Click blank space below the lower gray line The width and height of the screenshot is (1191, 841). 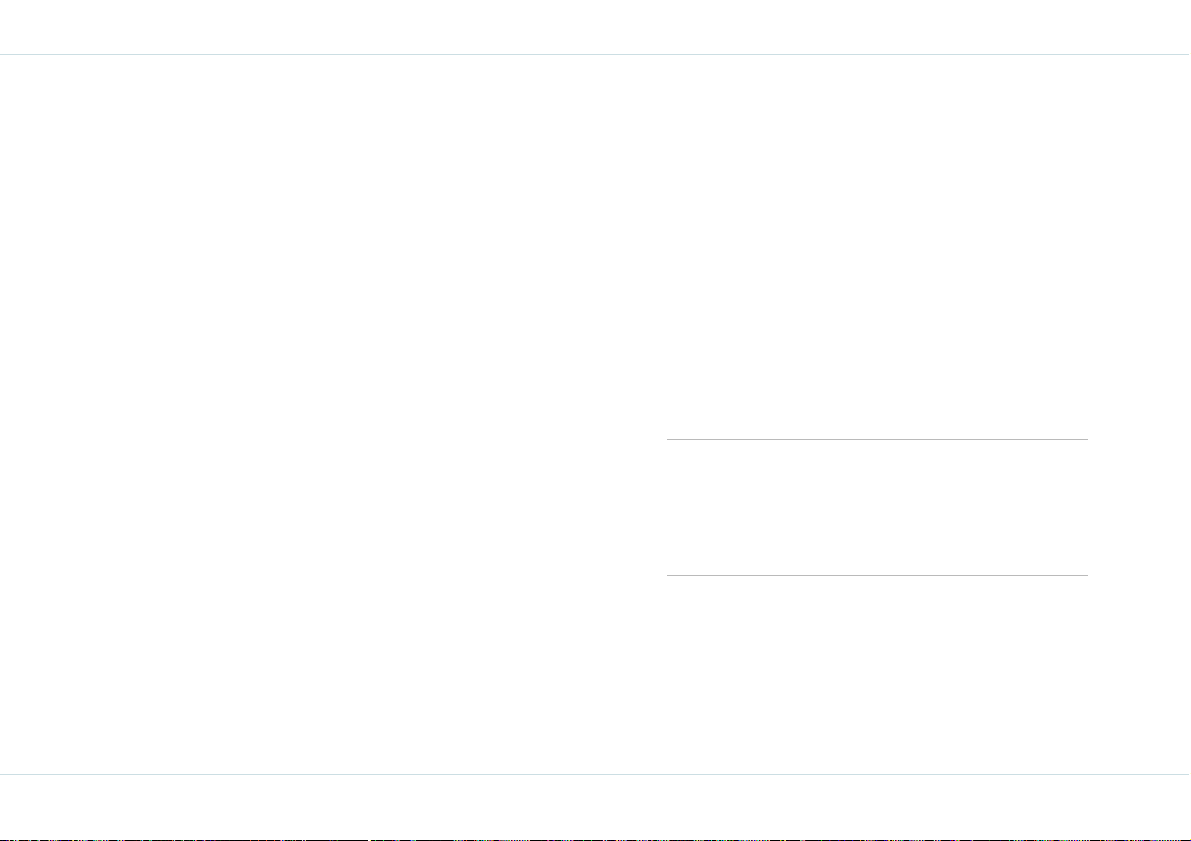tap(877, 675)
